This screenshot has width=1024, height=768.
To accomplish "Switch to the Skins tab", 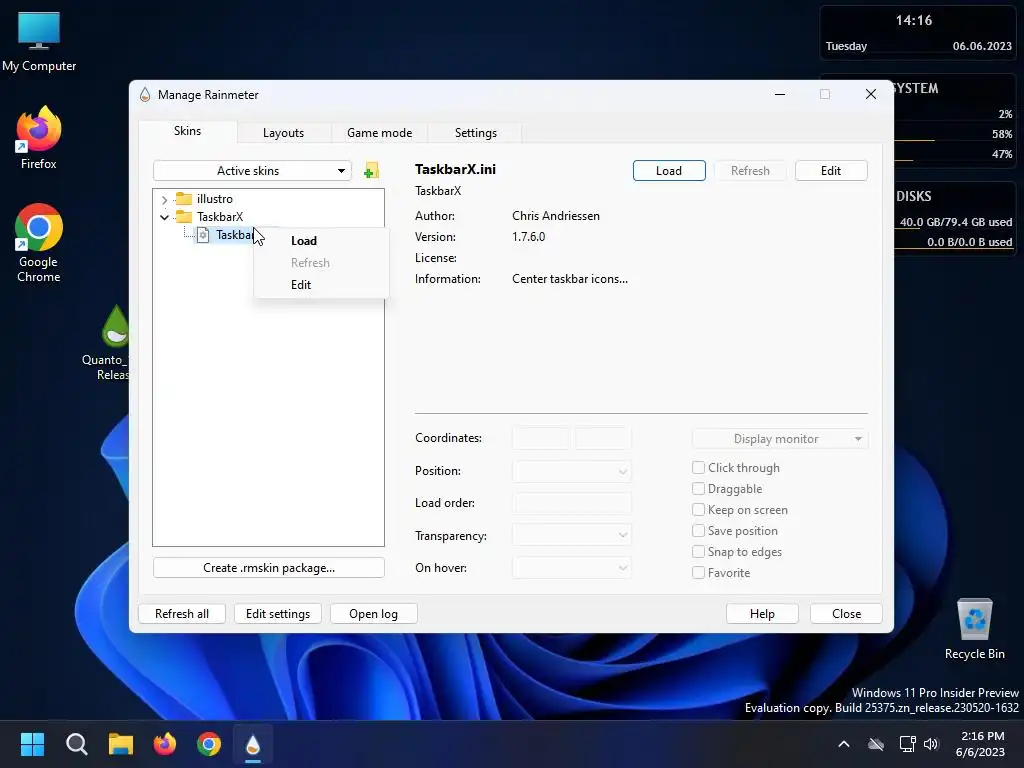I will click(187, 131).
